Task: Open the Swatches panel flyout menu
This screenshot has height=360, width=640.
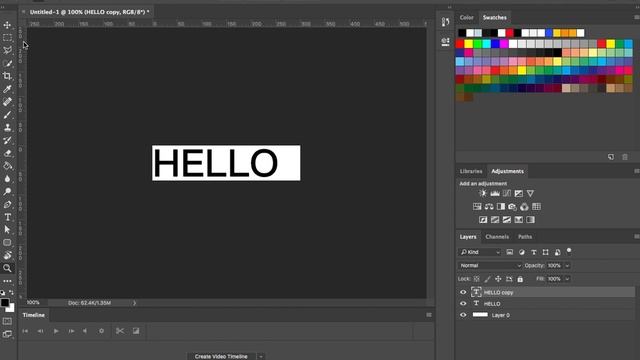Action: (636, 18)
